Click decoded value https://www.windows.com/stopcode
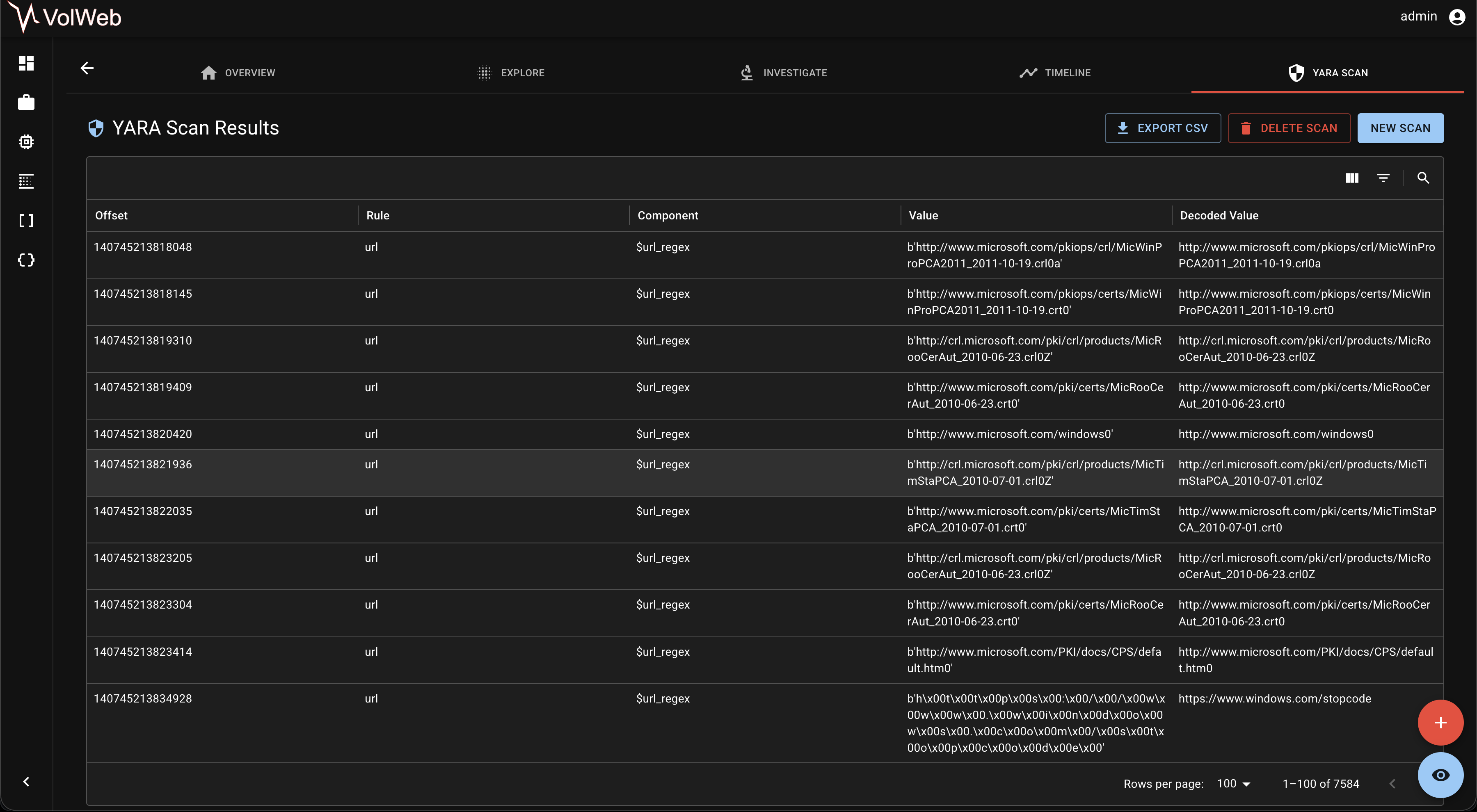The height and width of the screenshot is (812, 1477). [x=1275, y=698]
